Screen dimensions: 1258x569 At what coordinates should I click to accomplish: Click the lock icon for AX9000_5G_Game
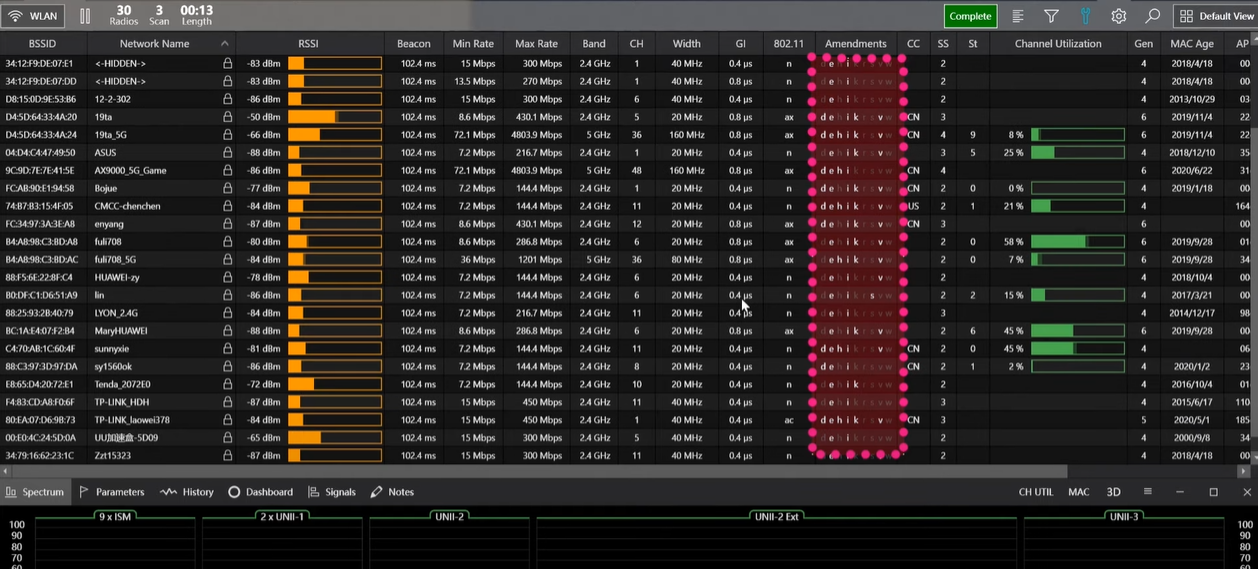pyautogui.click(x=228, y=171)
